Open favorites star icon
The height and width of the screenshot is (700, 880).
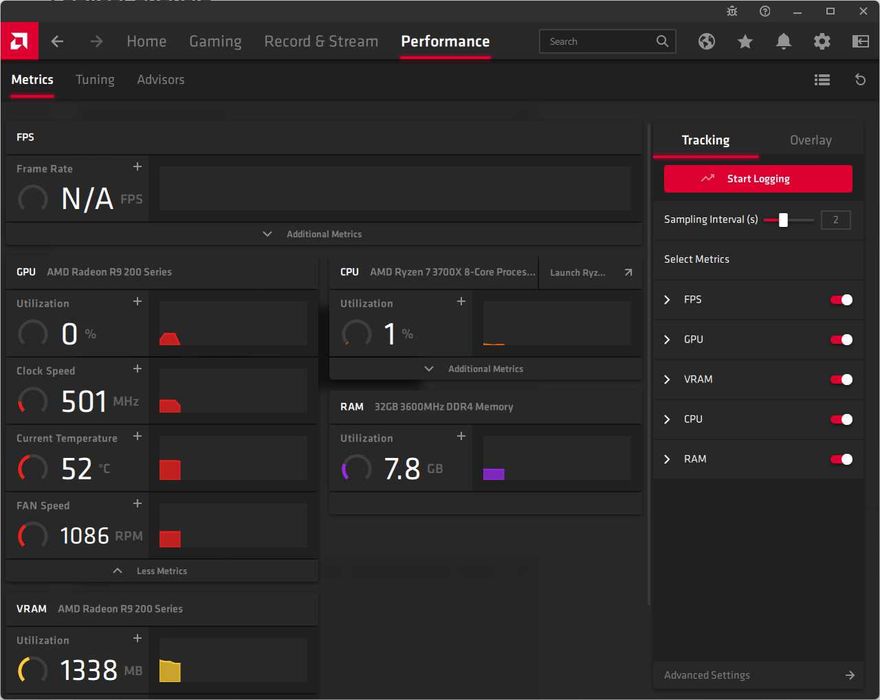point(745,42)
